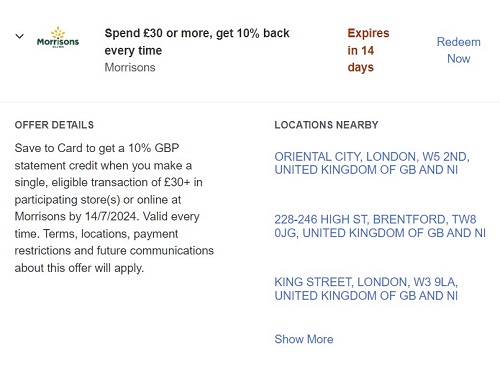Click the 'Valid every' text in the offer terms
The height and width of the screenshot is (365, 500).
(171, 216)
